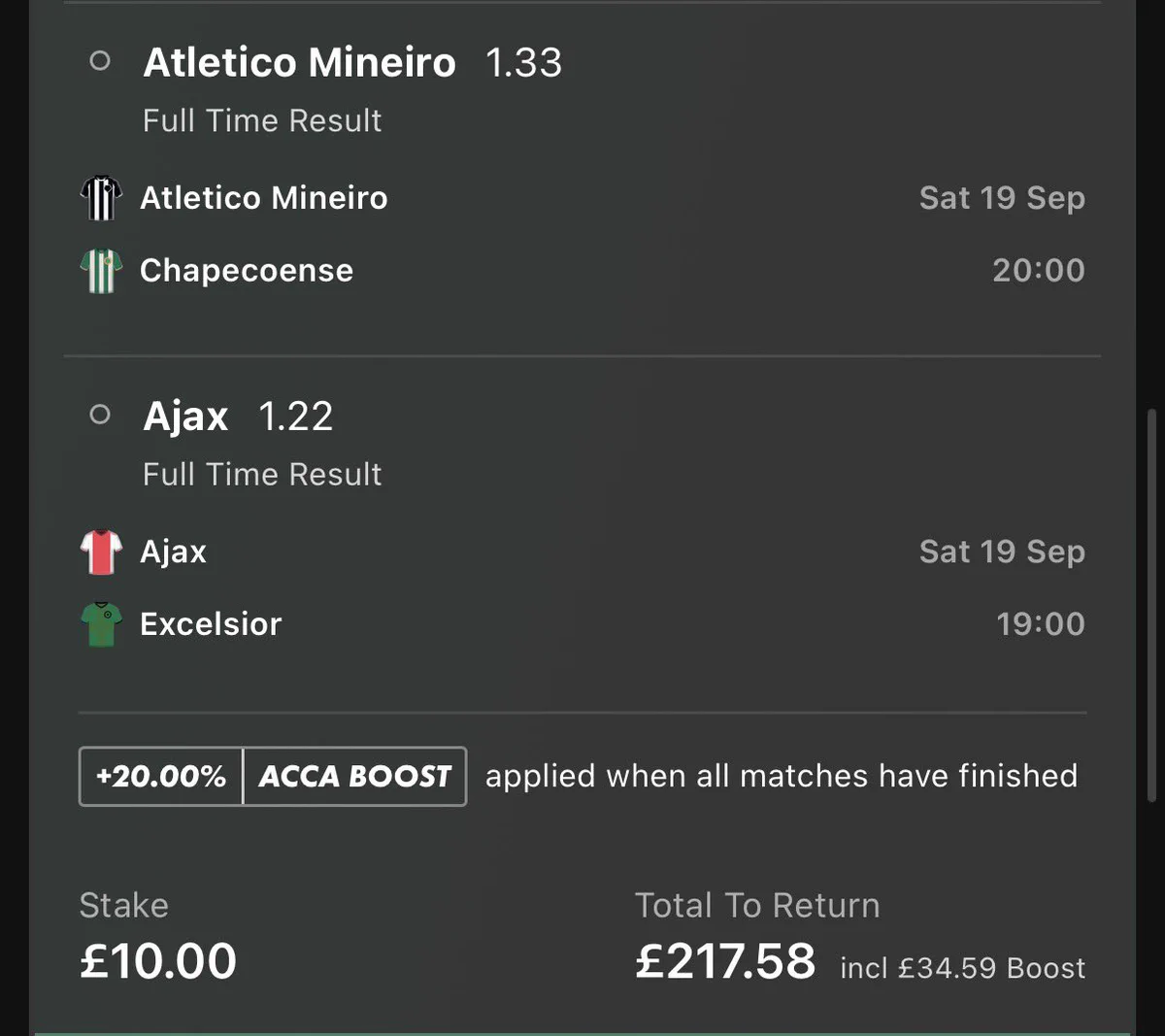Open the Atletico Mineiro selection heading
Image resolution: width=1165 pixels, height=1036 pixels.
[299, 63]
